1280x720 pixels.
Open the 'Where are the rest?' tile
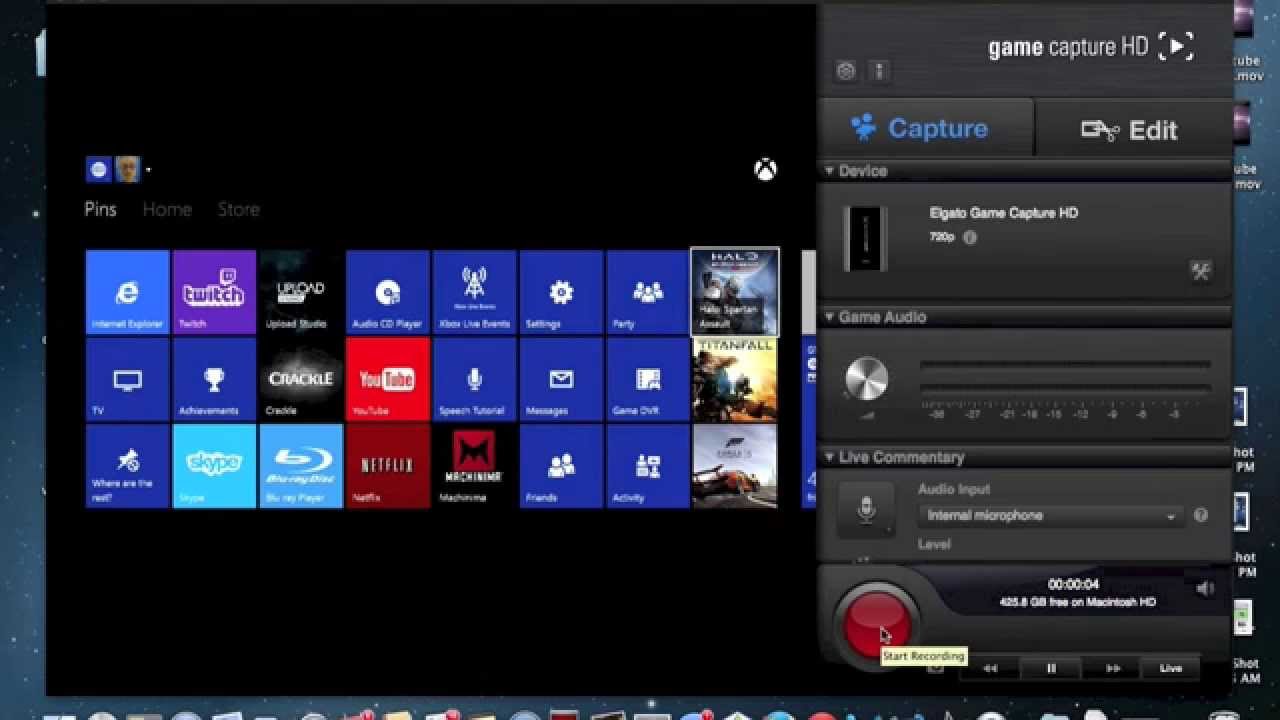coord(127,466)
